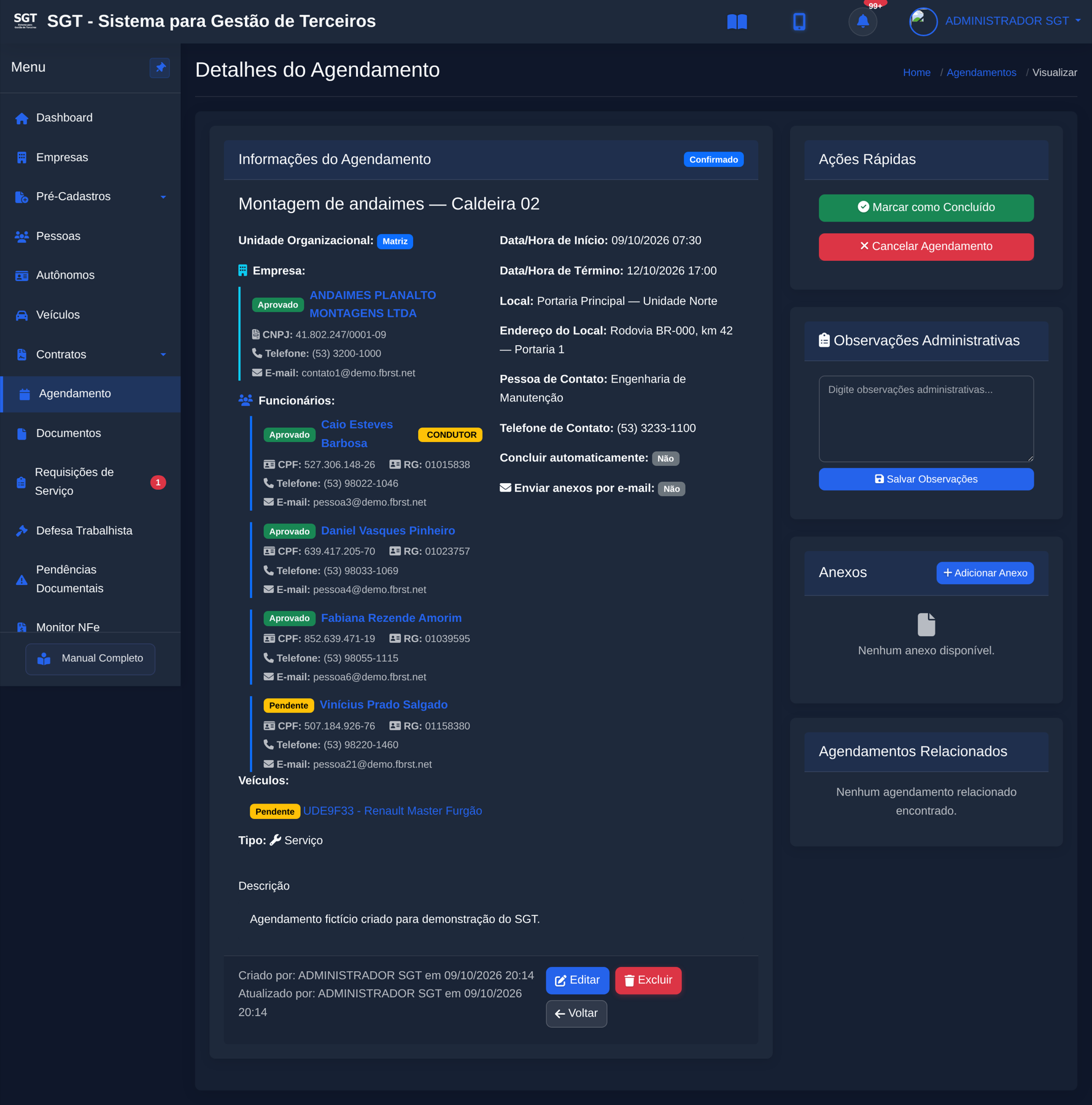Open the Pré-Cadastros menu item

[x=91, y=197]
